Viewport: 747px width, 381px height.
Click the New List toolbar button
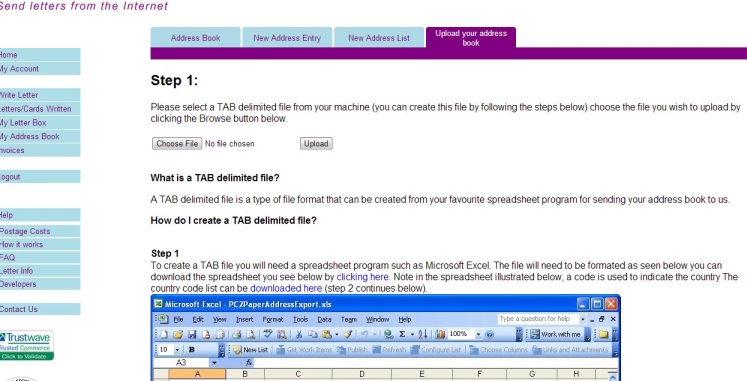click(251, 350)
